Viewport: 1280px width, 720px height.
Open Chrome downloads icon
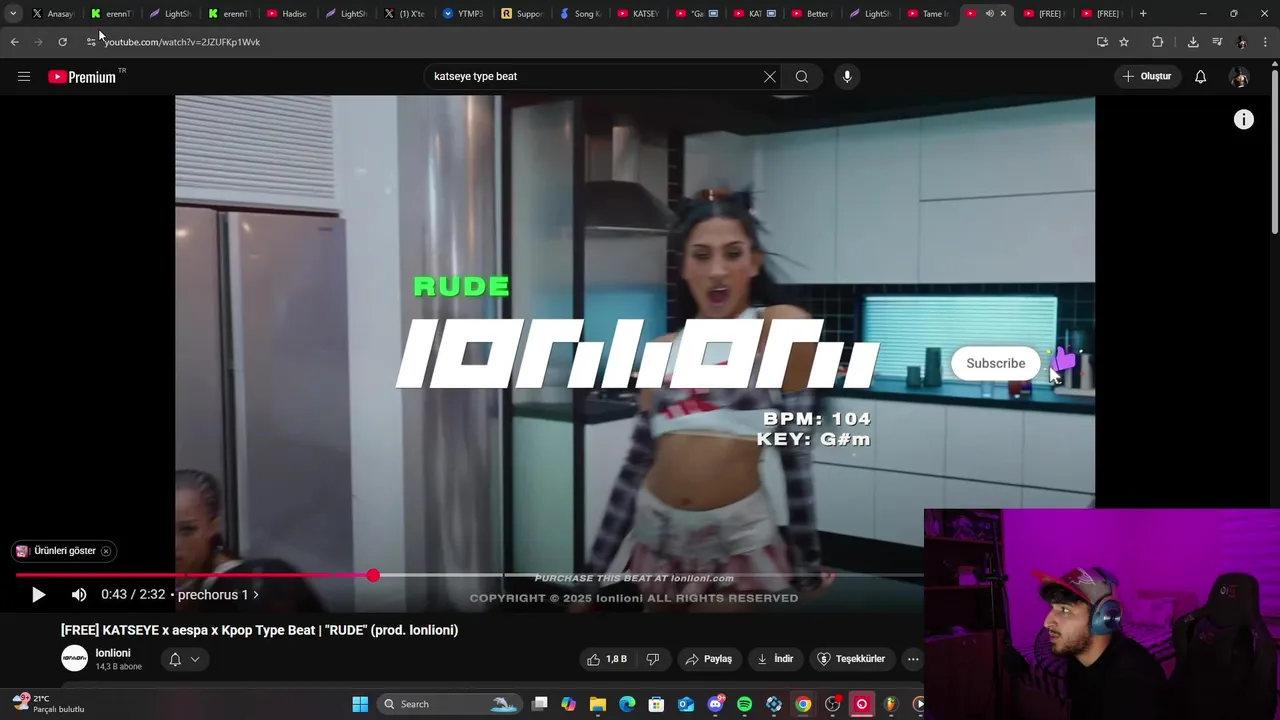point(1193,42)
